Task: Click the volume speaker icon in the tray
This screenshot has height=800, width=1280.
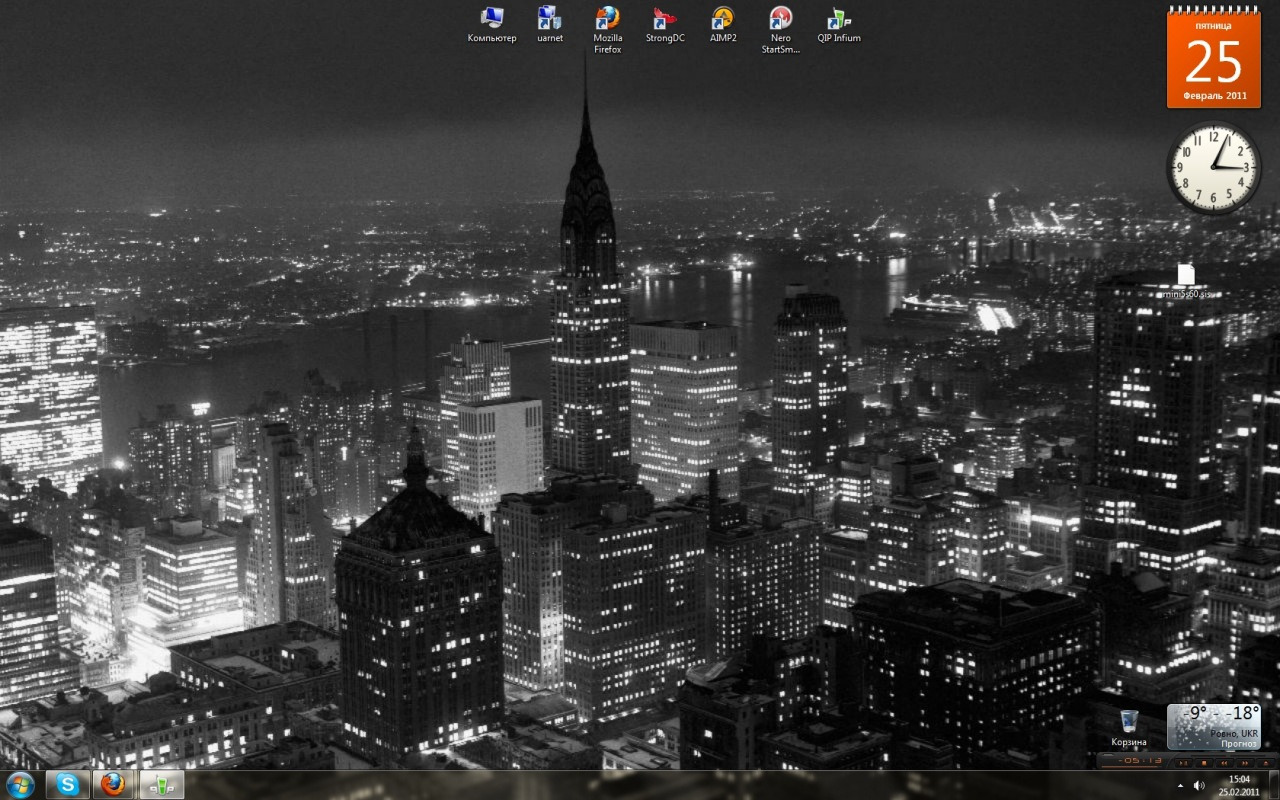Action: click(x=1199, y=785)
